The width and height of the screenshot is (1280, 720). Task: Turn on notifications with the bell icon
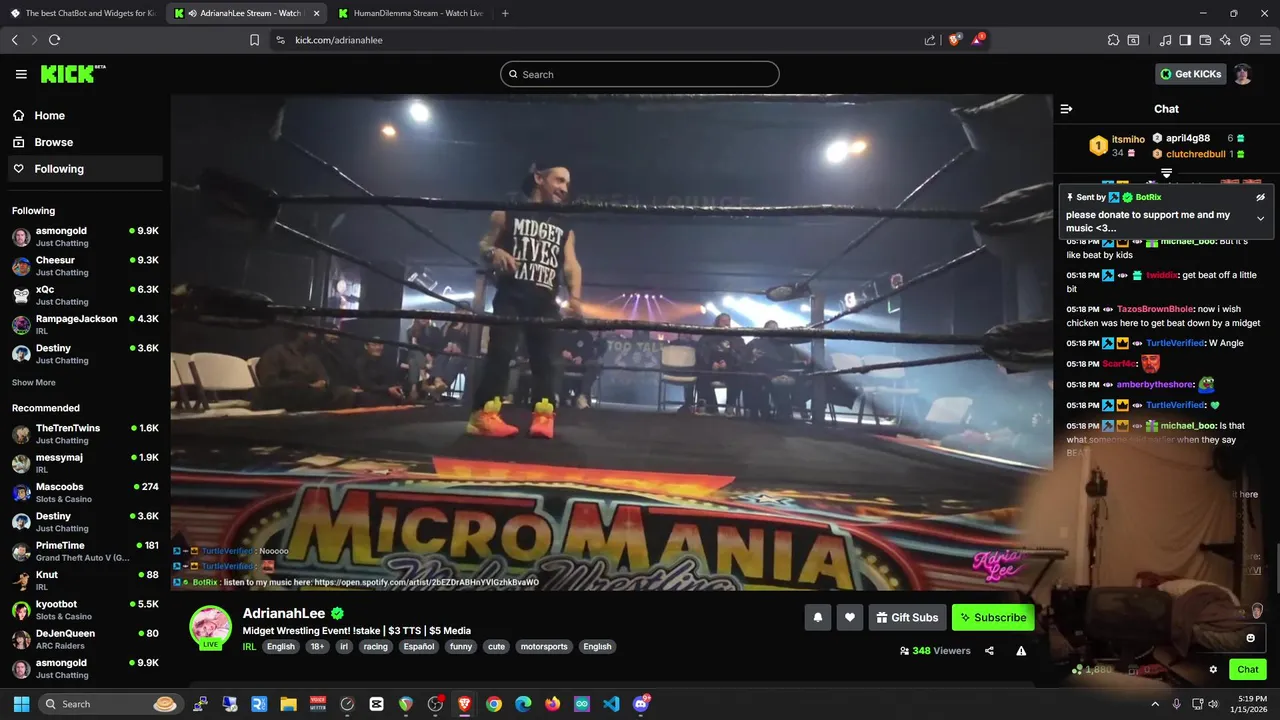[x=817, y=617]
